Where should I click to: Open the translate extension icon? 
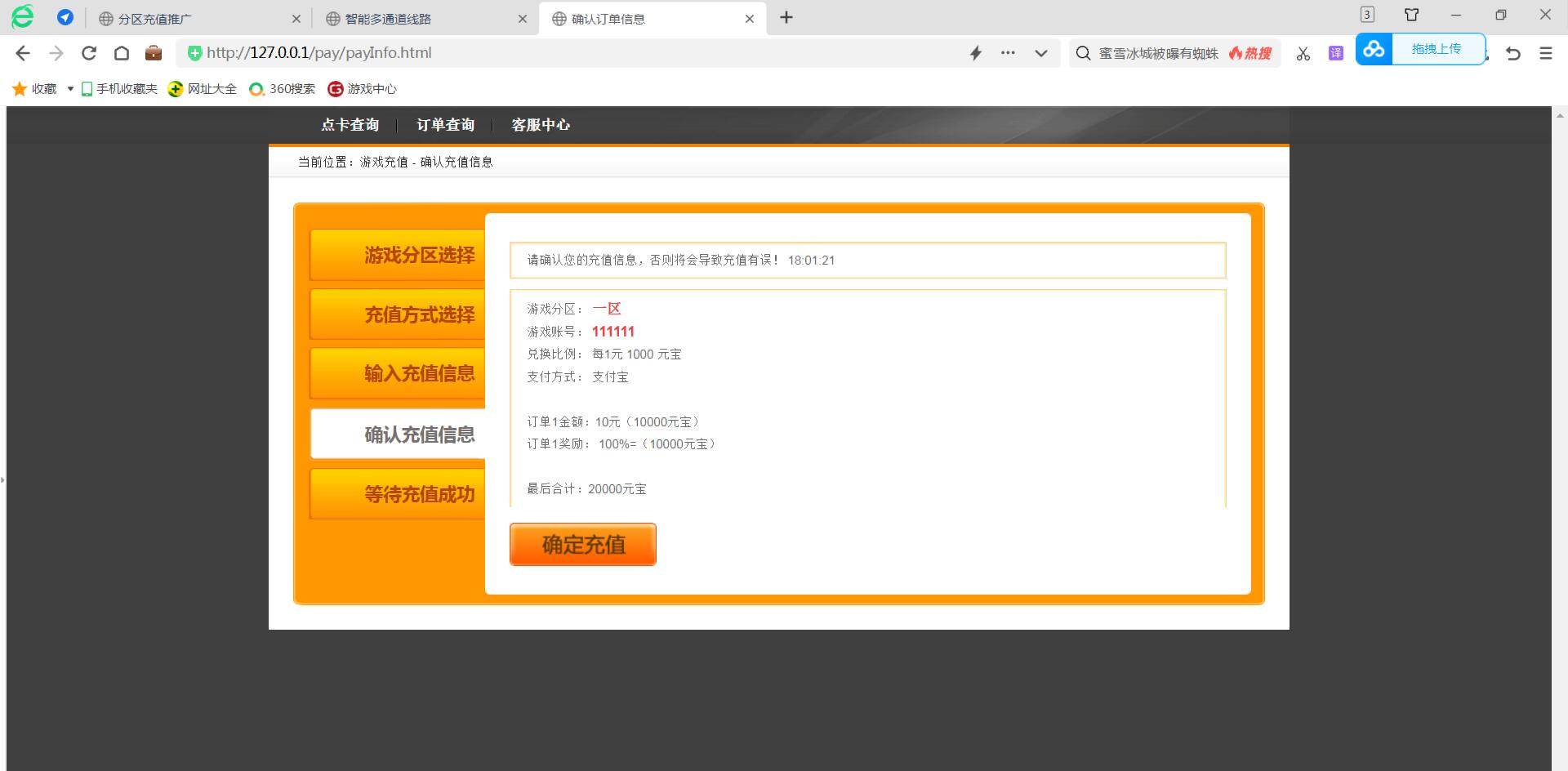tap(1335, 53)
